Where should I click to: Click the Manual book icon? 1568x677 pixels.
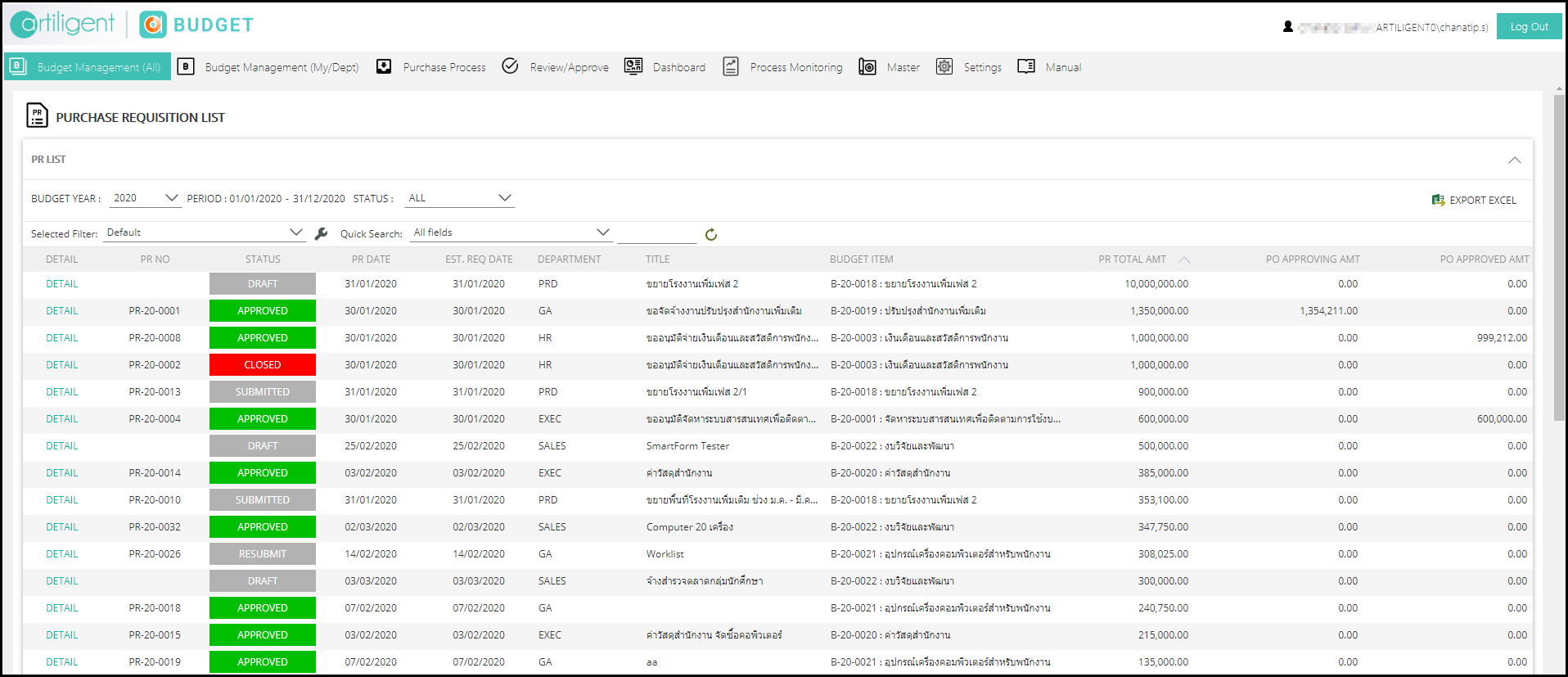[x=1026, y=66]
